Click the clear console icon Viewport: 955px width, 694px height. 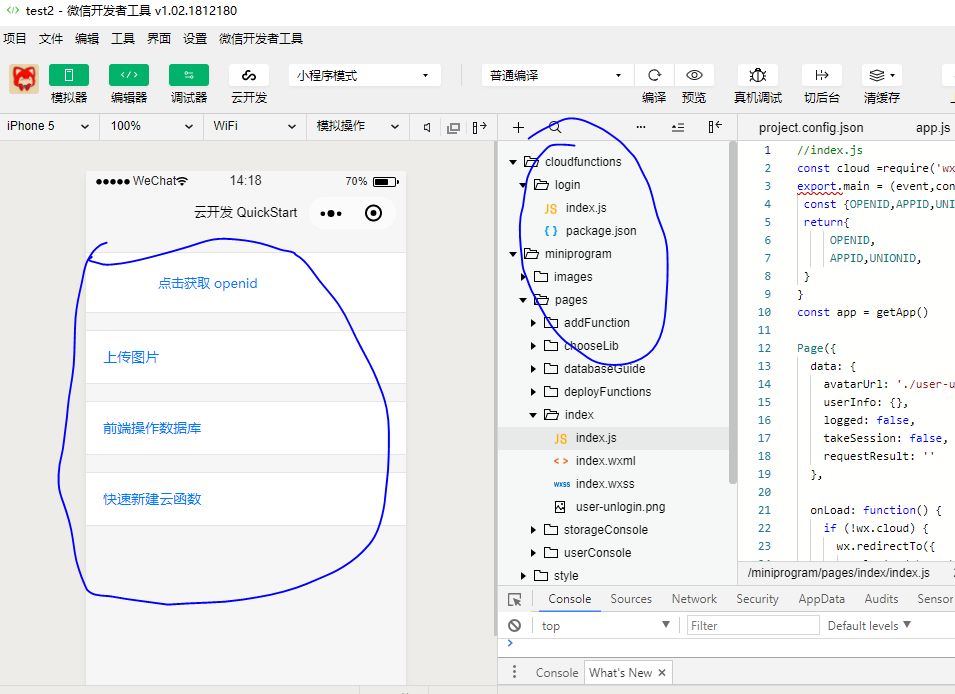515,626
